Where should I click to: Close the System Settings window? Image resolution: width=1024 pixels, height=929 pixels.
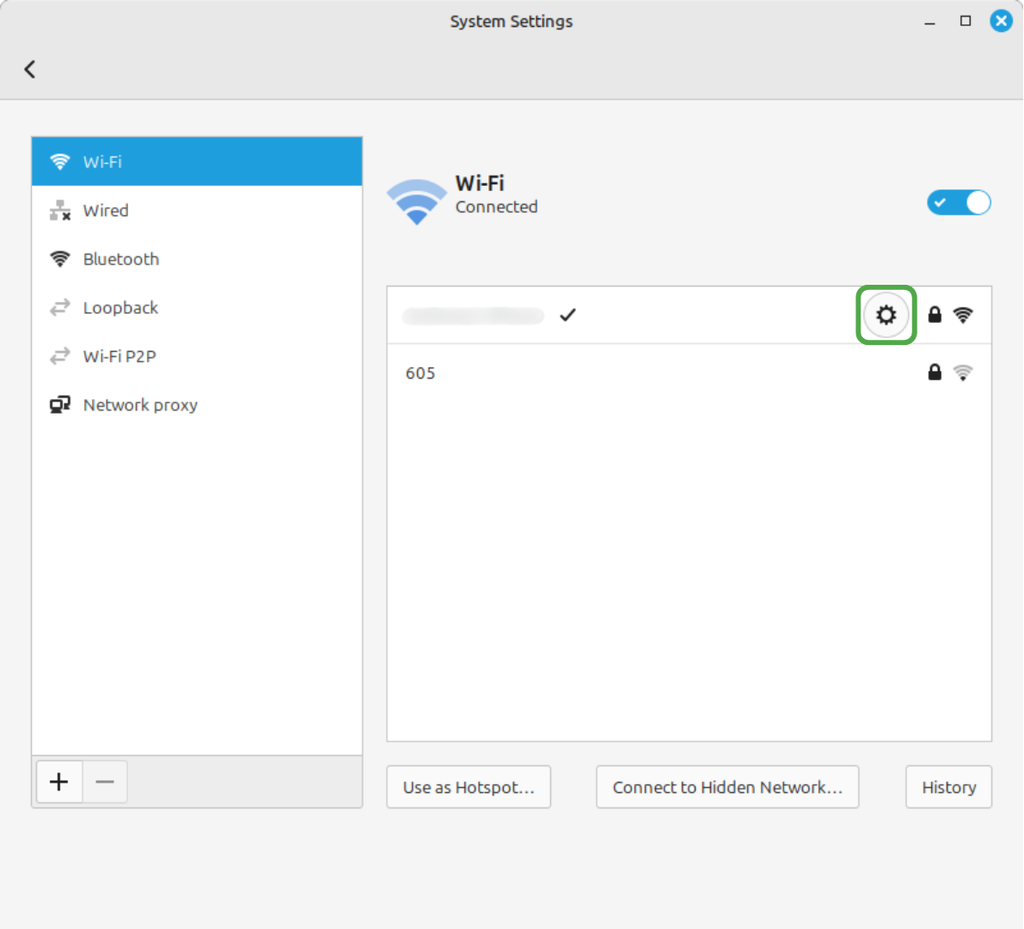pyautogui.click(x=1000, y=21)
